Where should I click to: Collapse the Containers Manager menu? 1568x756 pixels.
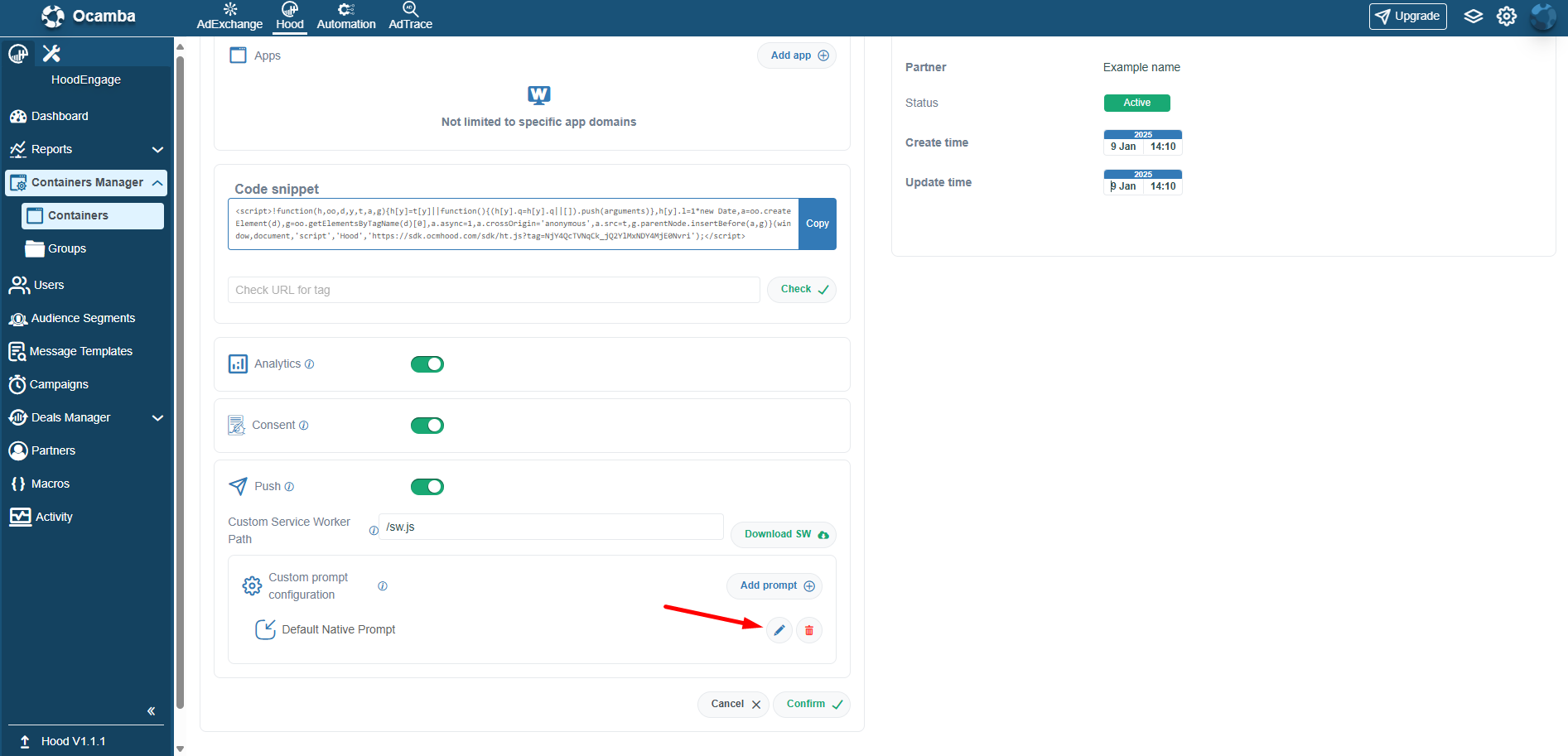click(x=86, y=182)
